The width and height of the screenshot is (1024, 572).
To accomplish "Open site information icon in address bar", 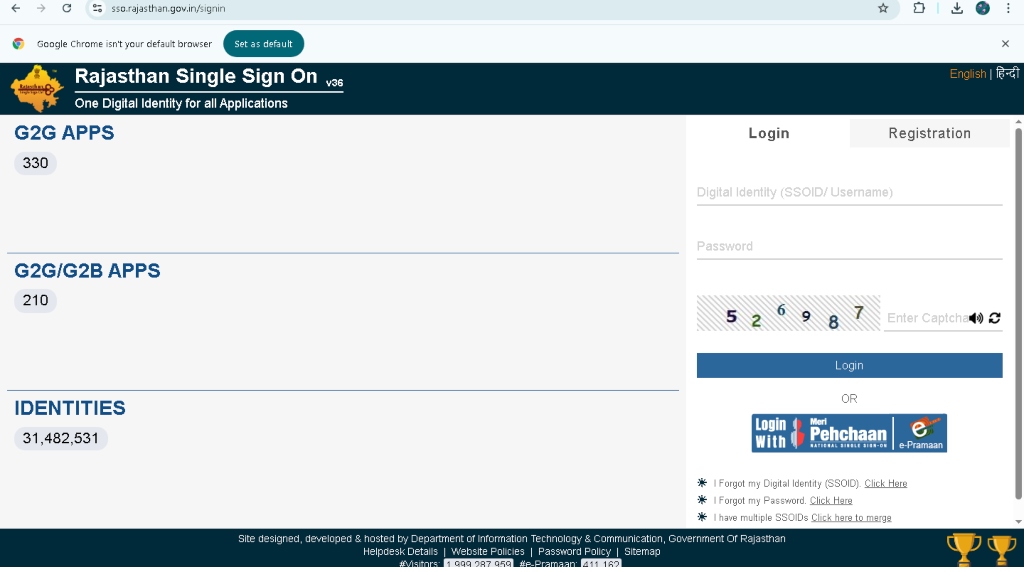I will 97,8.
